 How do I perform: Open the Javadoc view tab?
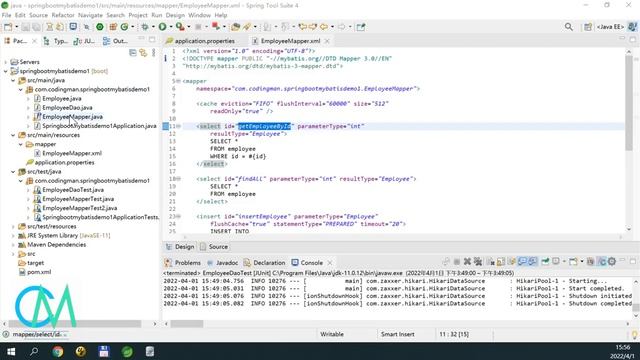point(222,263)
